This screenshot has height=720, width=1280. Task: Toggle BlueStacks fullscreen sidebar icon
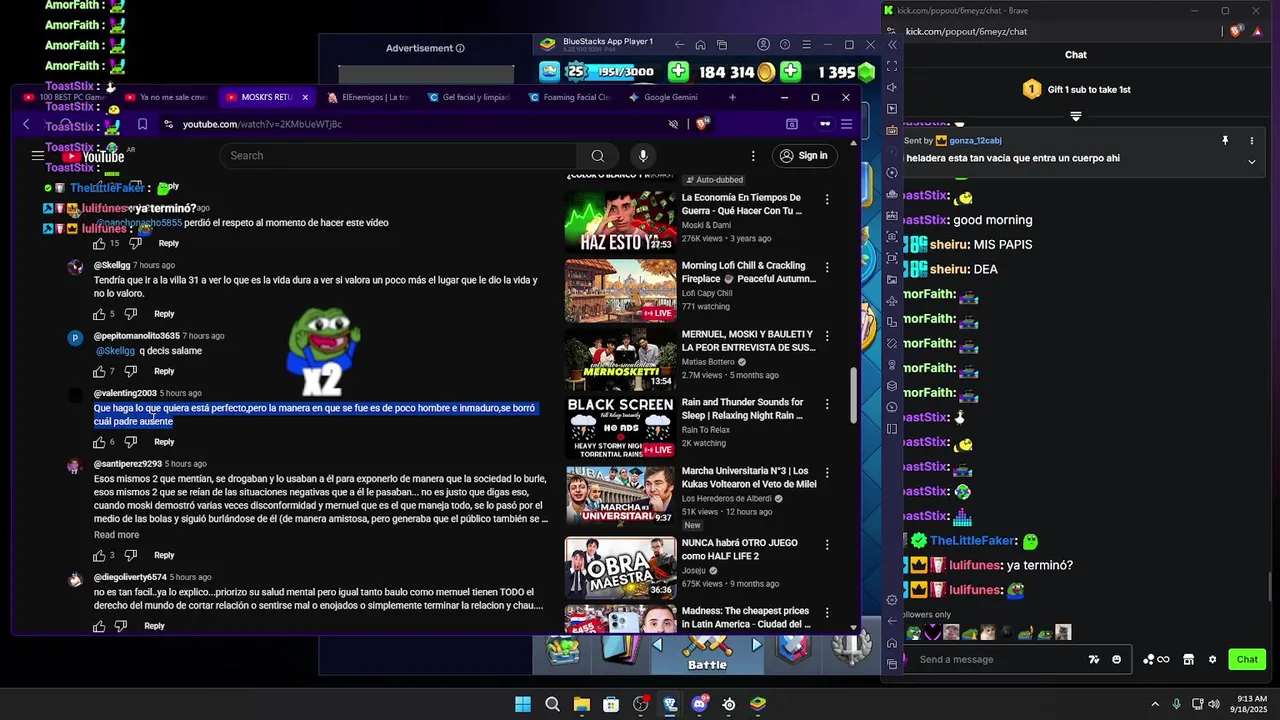coord(892,66)
